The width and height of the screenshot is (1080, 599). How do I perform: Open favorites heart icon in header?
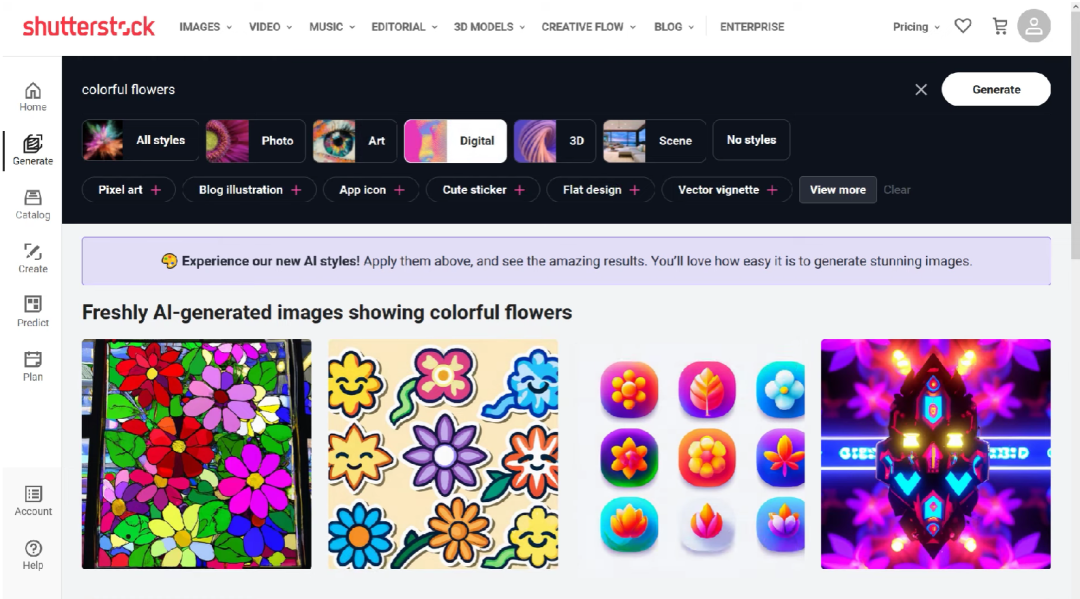coord(963,26)
